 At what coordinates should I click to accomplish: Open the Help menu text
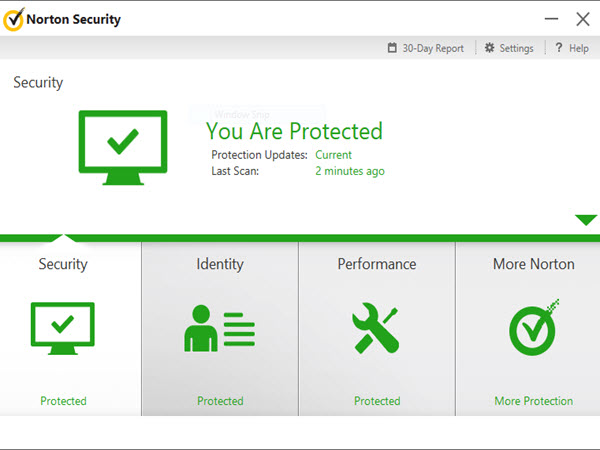click(x=579, y=48)
